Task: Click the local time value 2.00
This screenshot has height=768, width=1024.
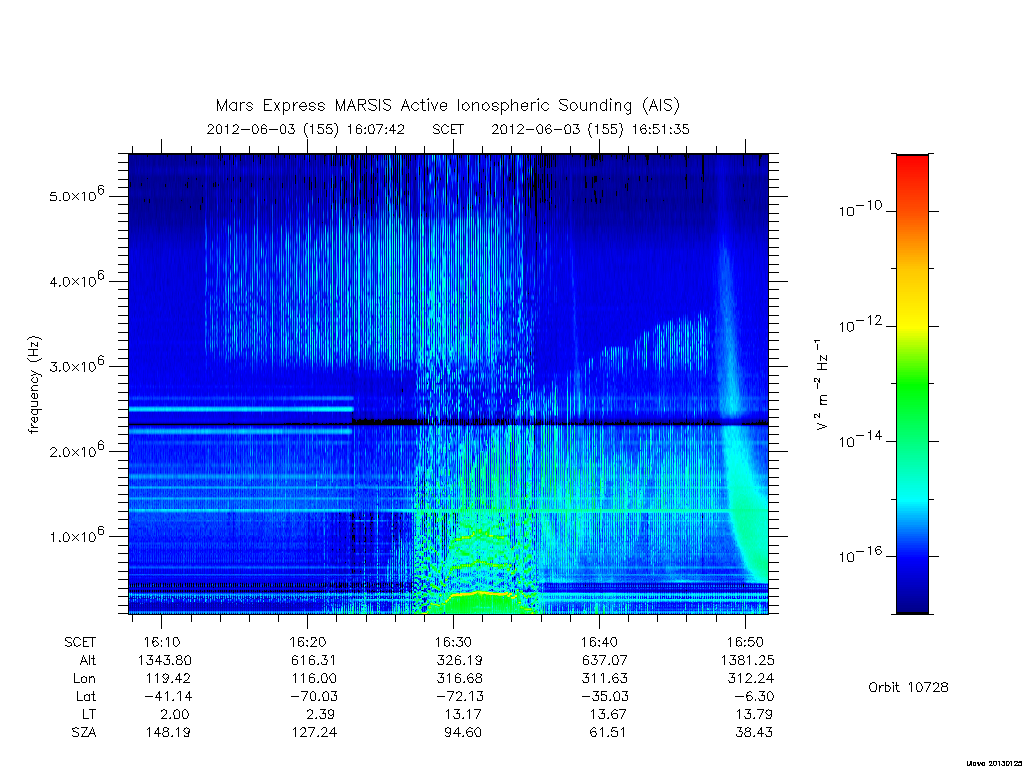Action: pyautogui.click(x=174, y=714)
